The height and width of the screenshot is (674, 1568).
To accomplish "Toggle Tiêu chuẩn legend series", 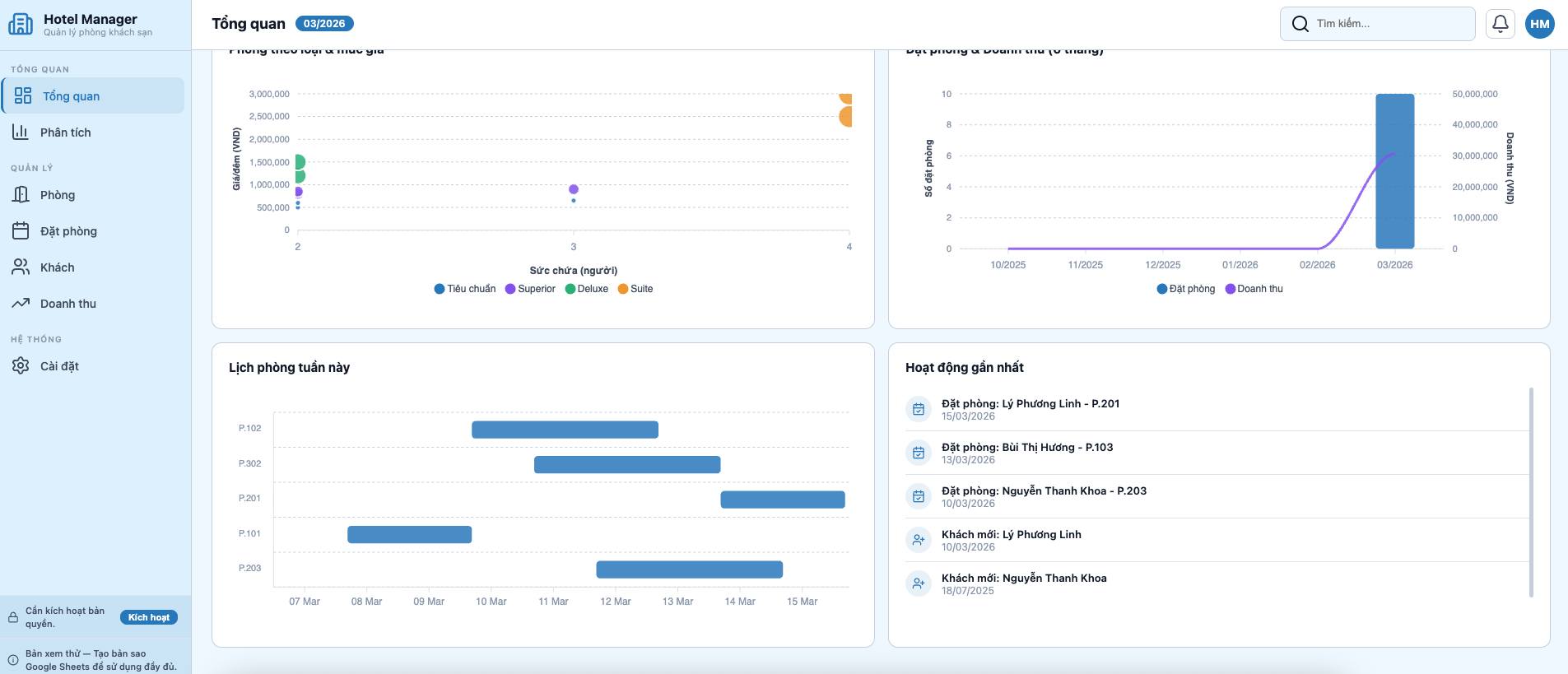I will [x=465, y=289].
